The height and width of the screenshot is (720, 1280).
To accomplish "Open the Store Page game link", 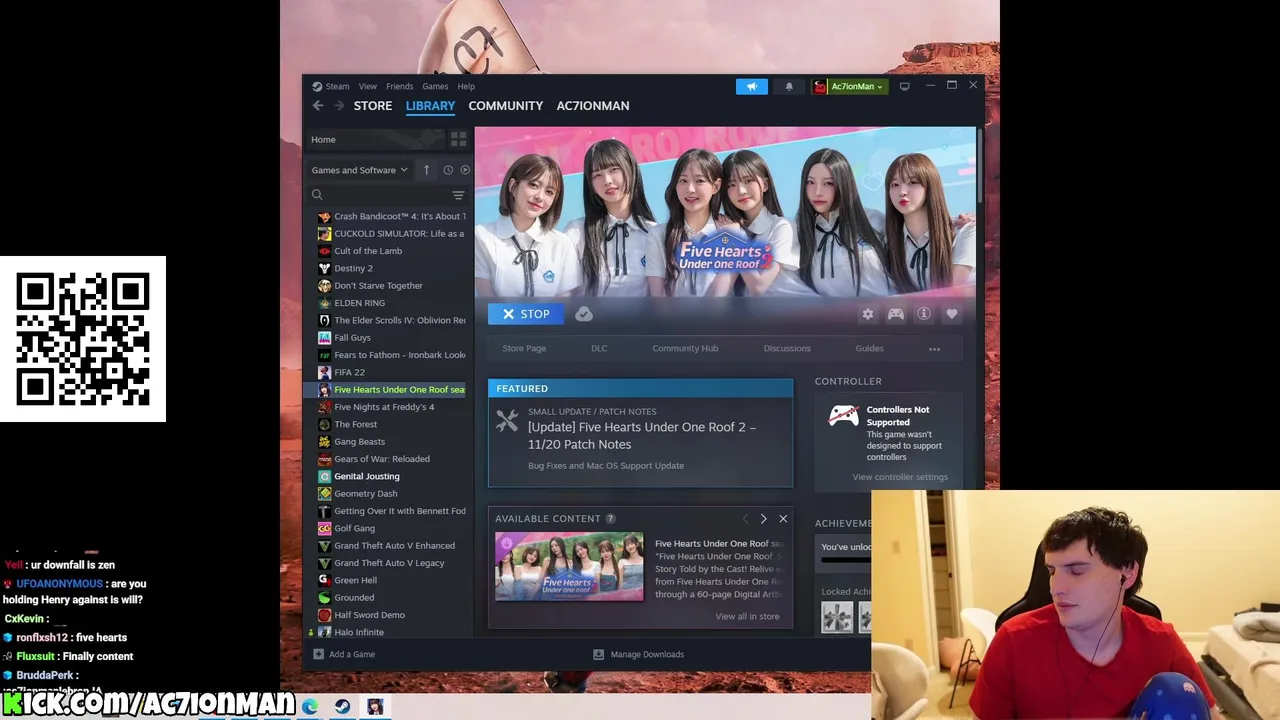I will click(524, 348).
